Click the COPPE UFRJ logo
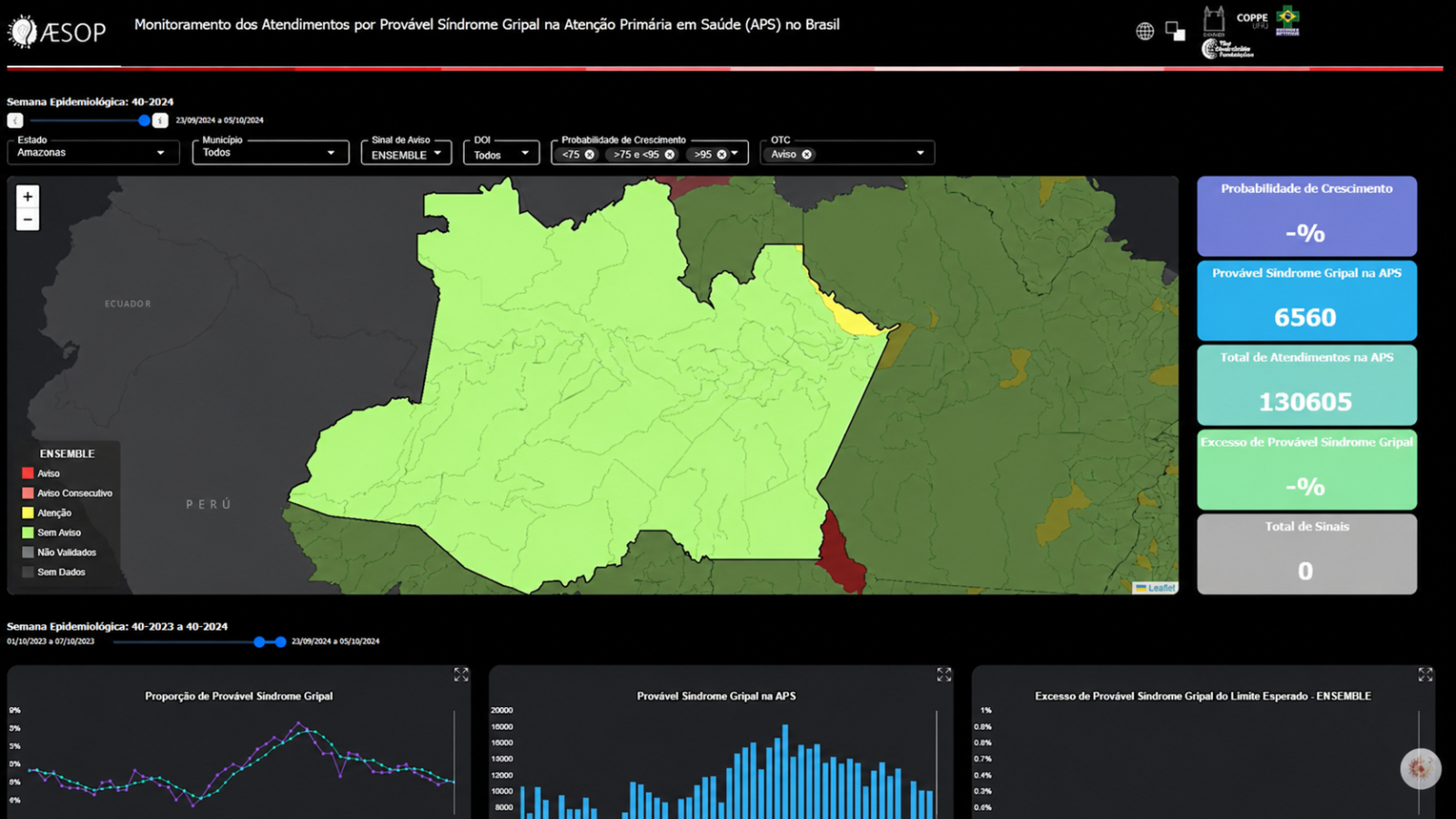 tap(1252, 20)
